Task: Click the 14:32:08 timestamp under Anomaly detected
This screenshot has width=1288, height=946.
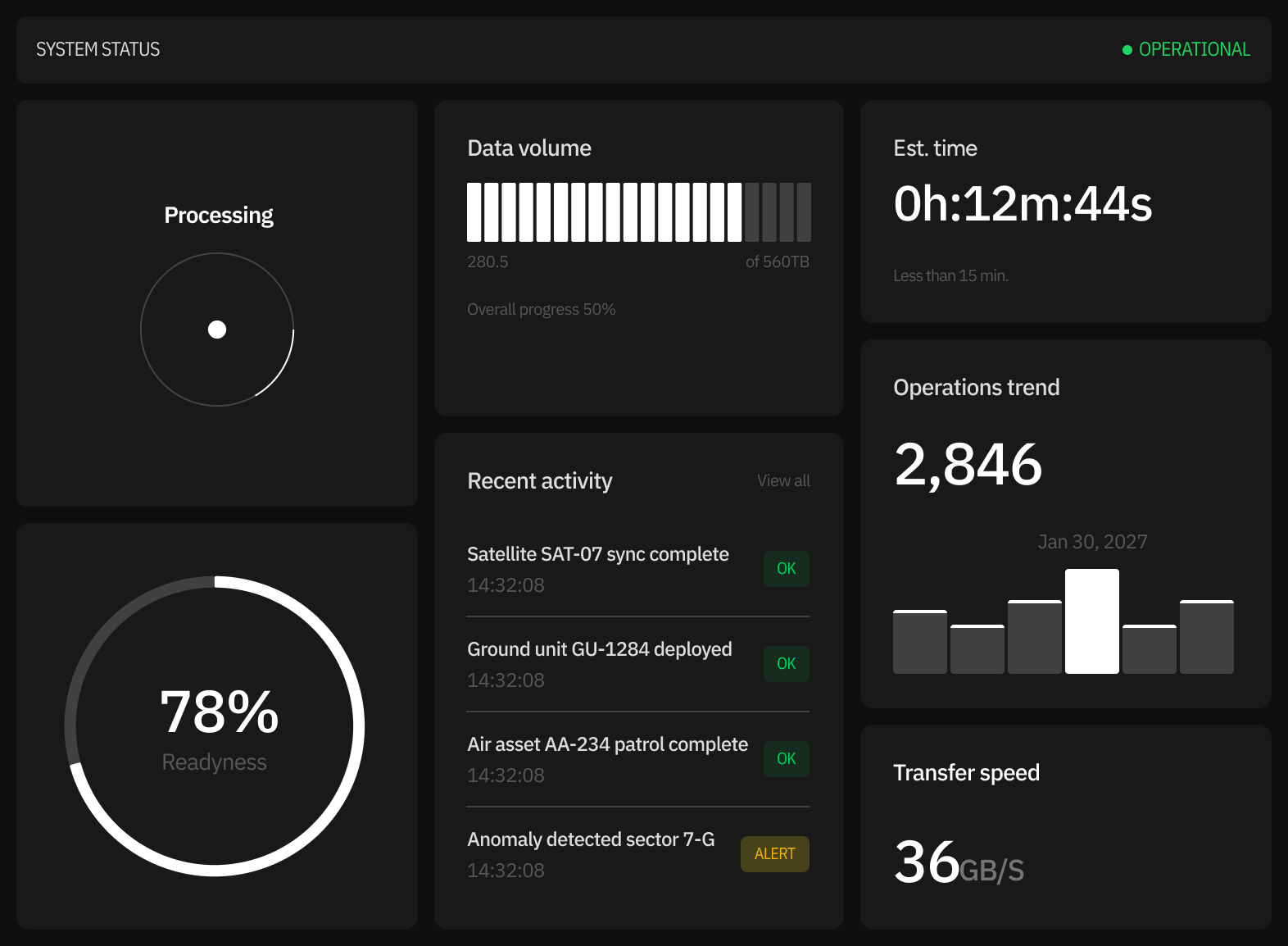Action: point(506,871)
